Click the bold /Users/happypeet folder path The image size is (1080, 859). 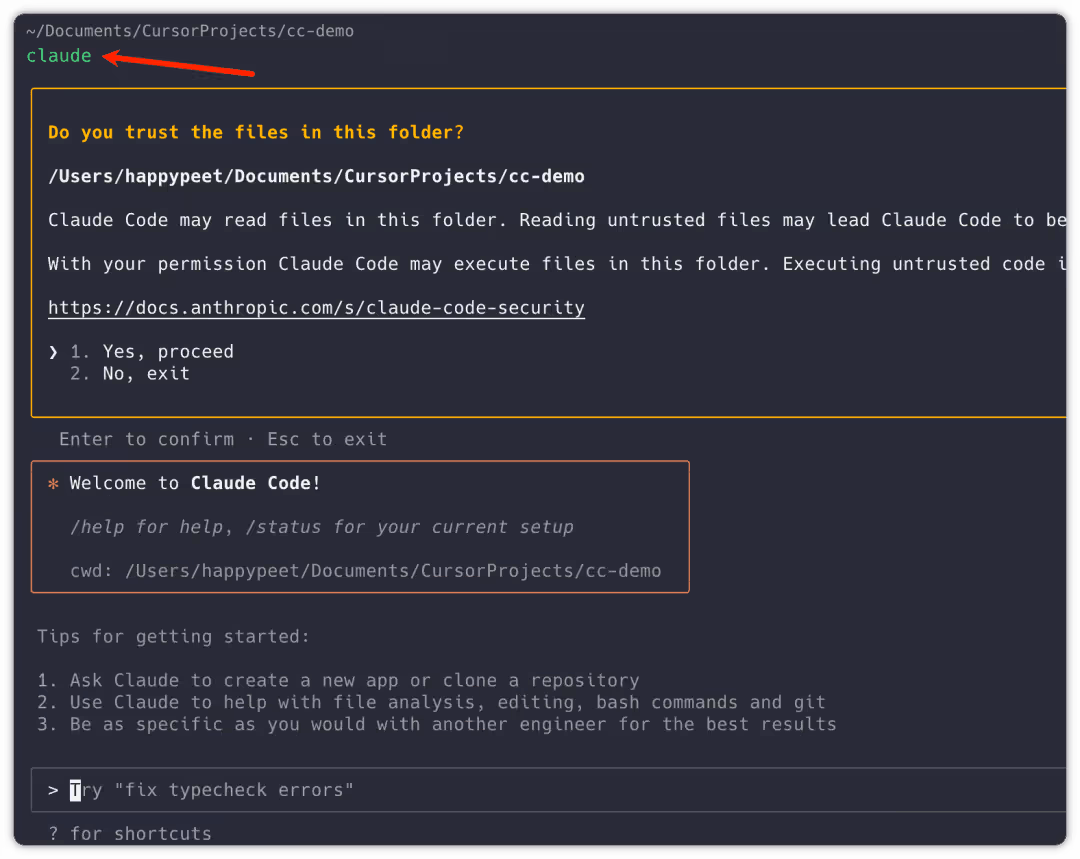(316, 176)
